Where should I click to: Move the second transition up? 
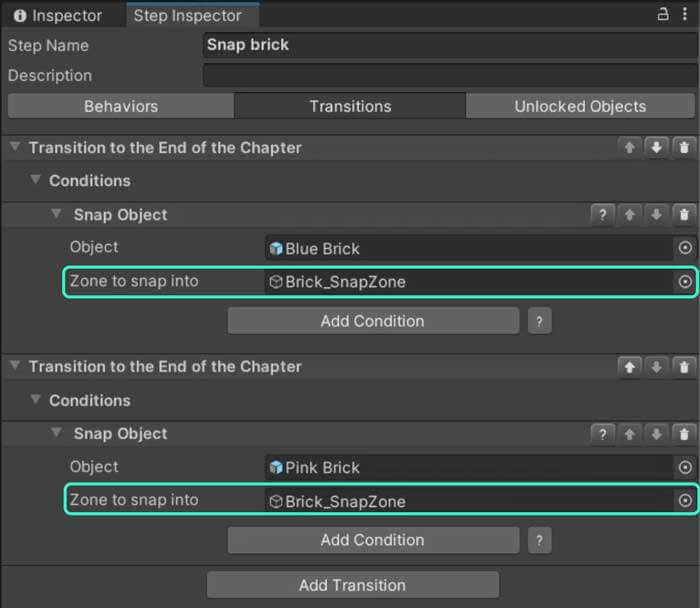629,367
